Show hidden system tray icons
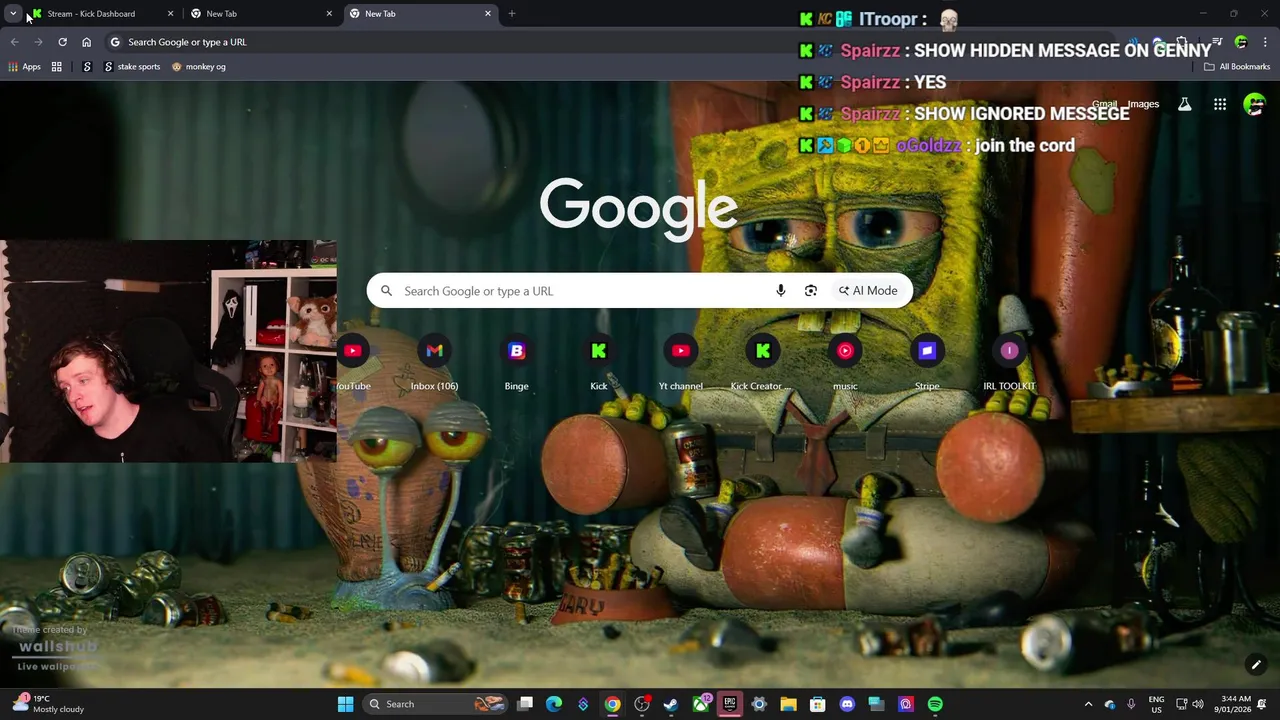Image resolution: width=1280 pixels, height=720 pixels. click(x=1089, y=704)
